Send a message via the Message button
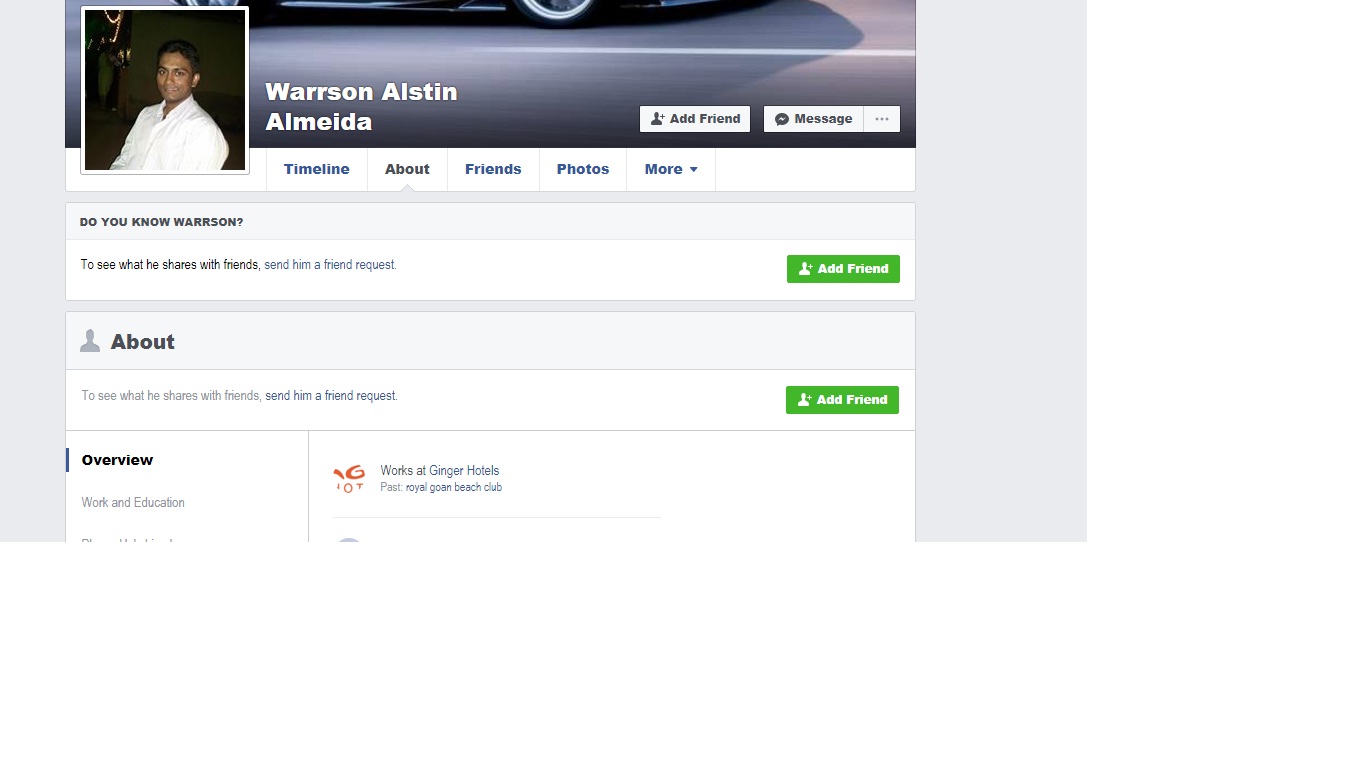 (x=814, y=119)
